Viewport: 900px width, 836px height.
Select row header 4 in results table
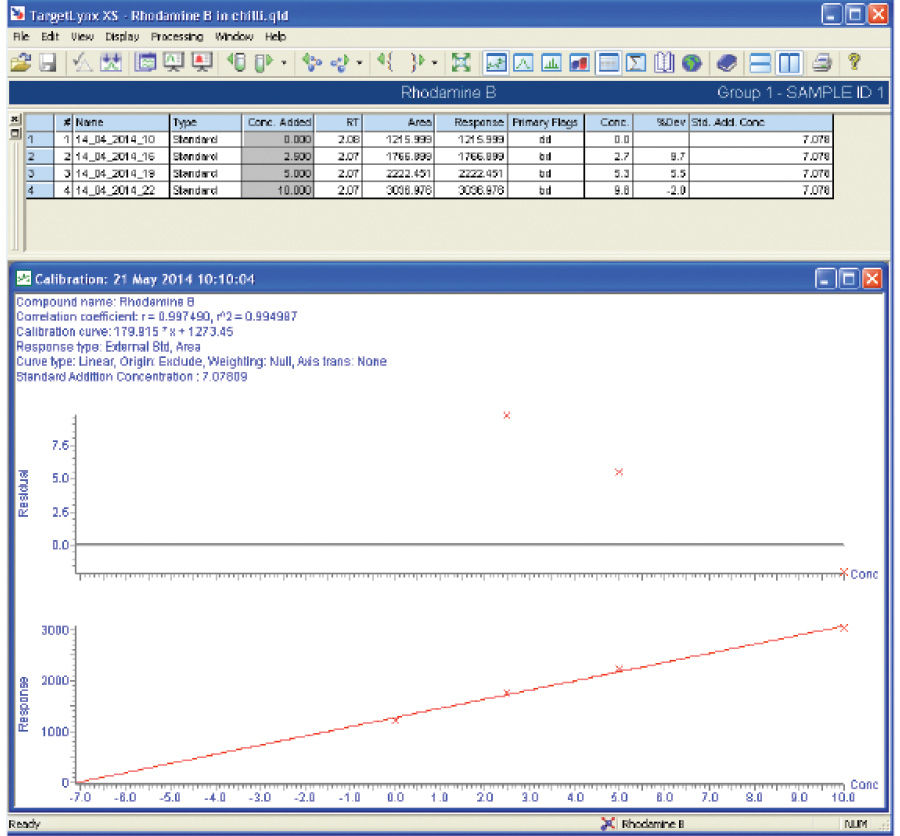coord(40,190)
